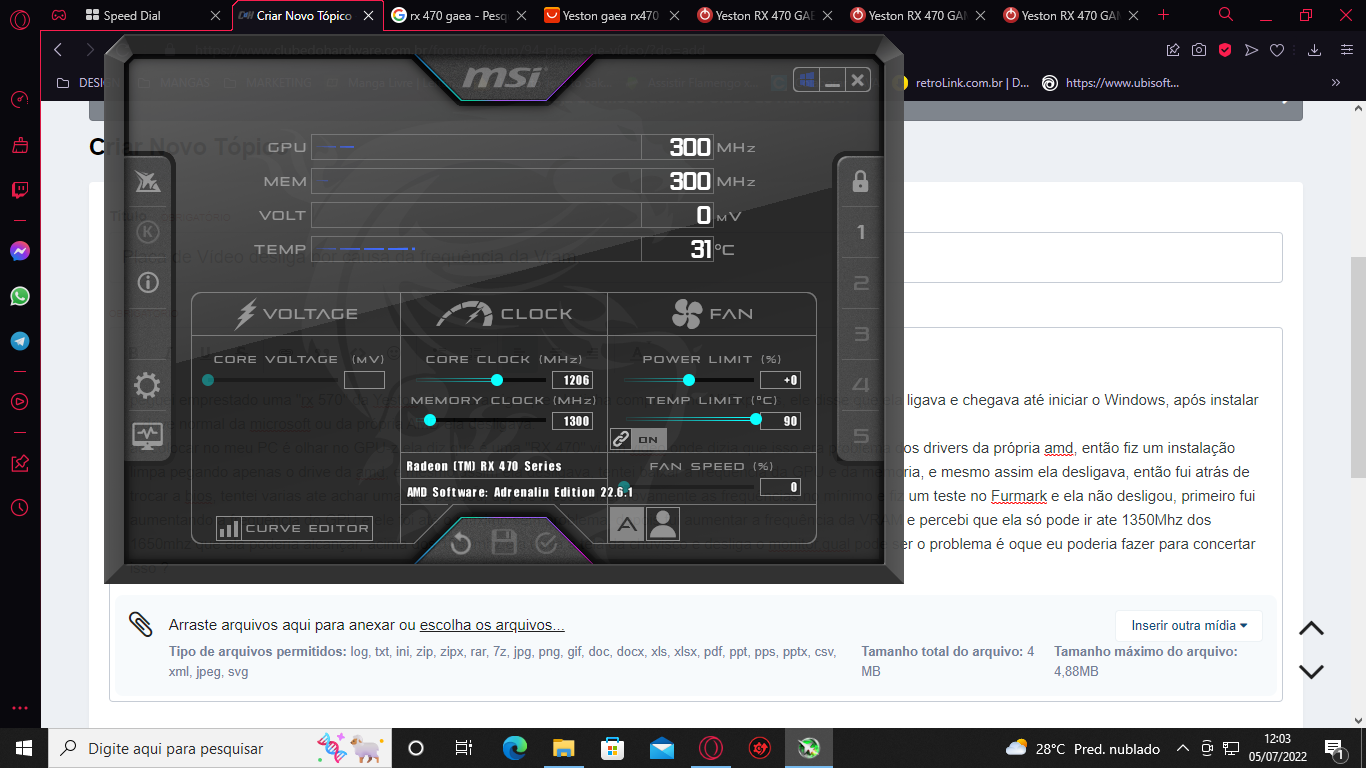Open File Explorer from the taskbar
This screenshot has height=768, width=1366.
[564, 748]
